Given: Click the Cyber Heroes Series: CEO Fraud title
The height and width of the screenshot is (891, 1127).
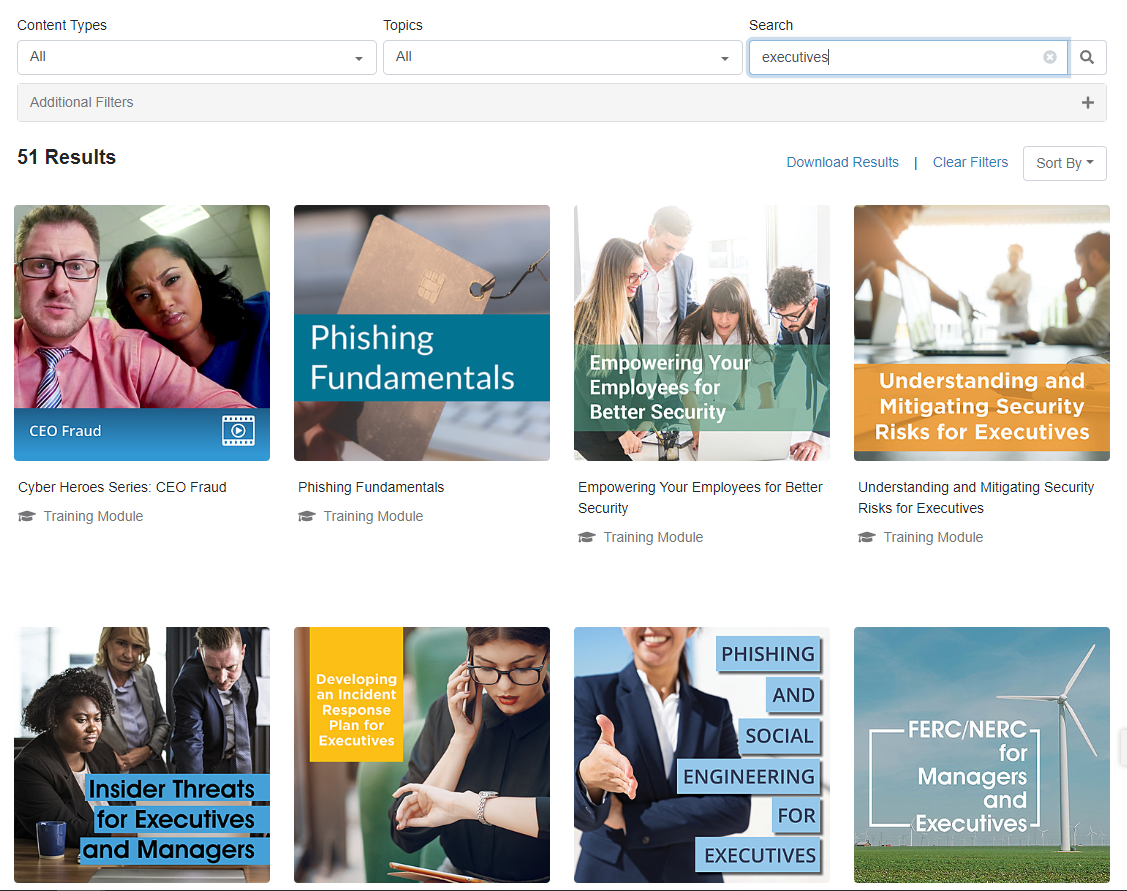Looking at the screenshot, I should (122, 487).
